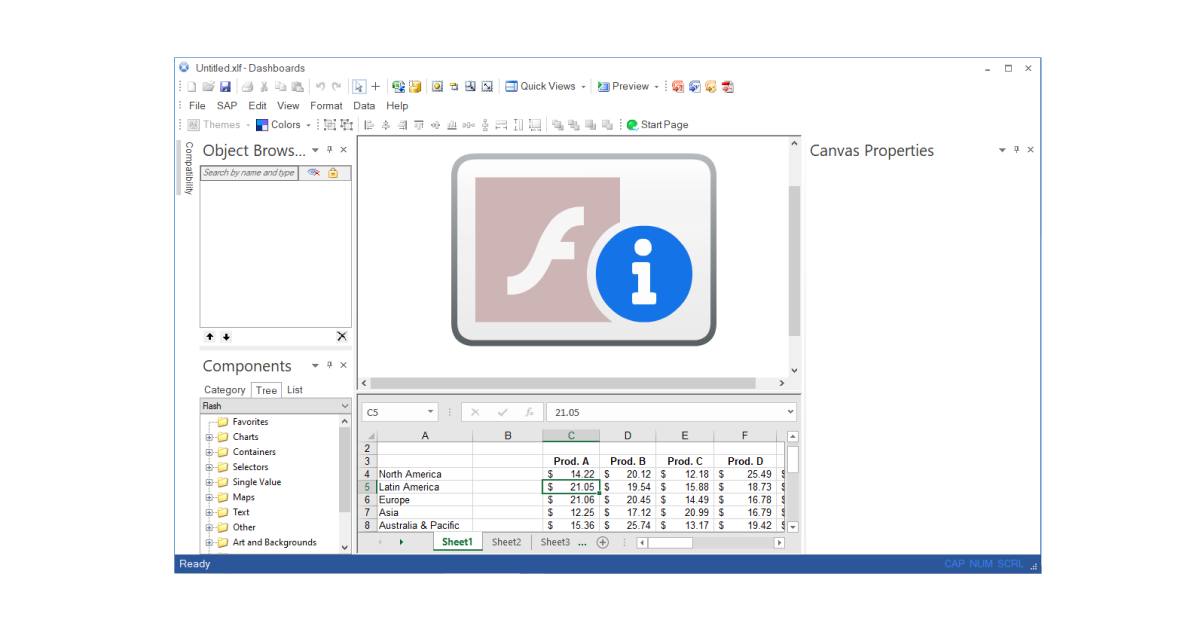Viewport: 1200px width, 627px height.
Task: Open the Data menu
Action: tap(364, 106)
